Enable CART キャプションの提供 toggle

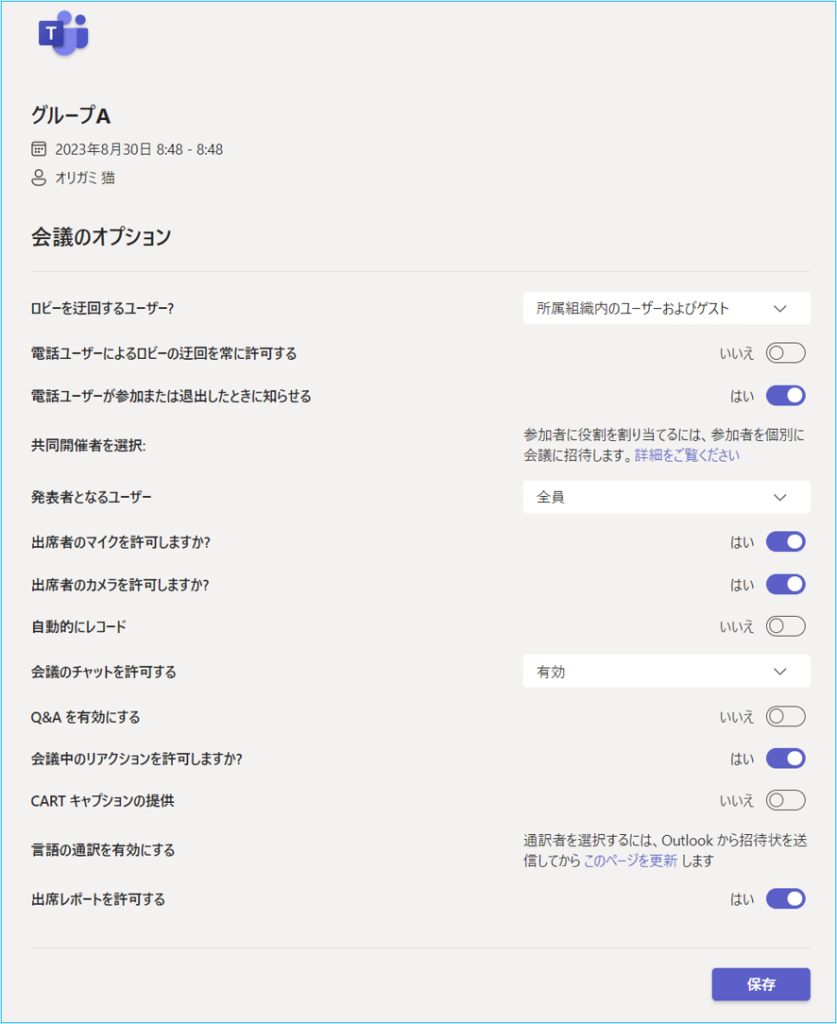tap(785, 800)
